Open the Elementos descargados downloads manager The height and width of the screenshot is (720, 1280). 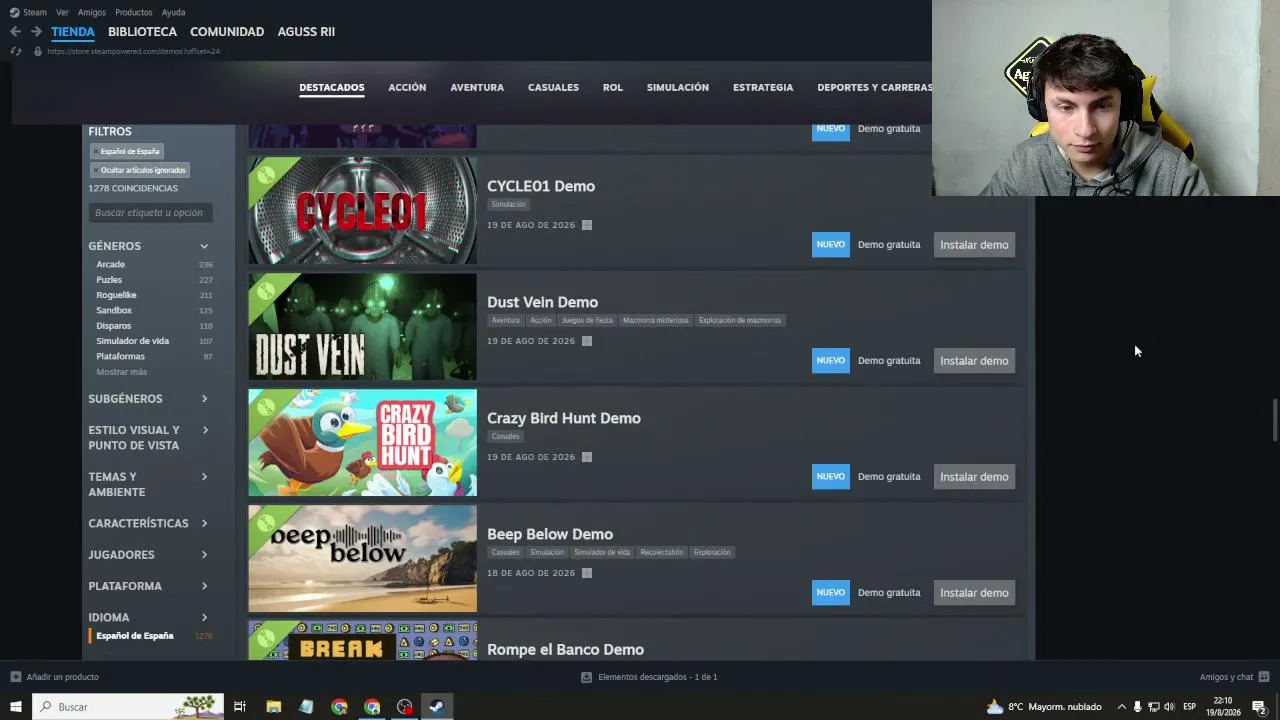pos(649,677)
